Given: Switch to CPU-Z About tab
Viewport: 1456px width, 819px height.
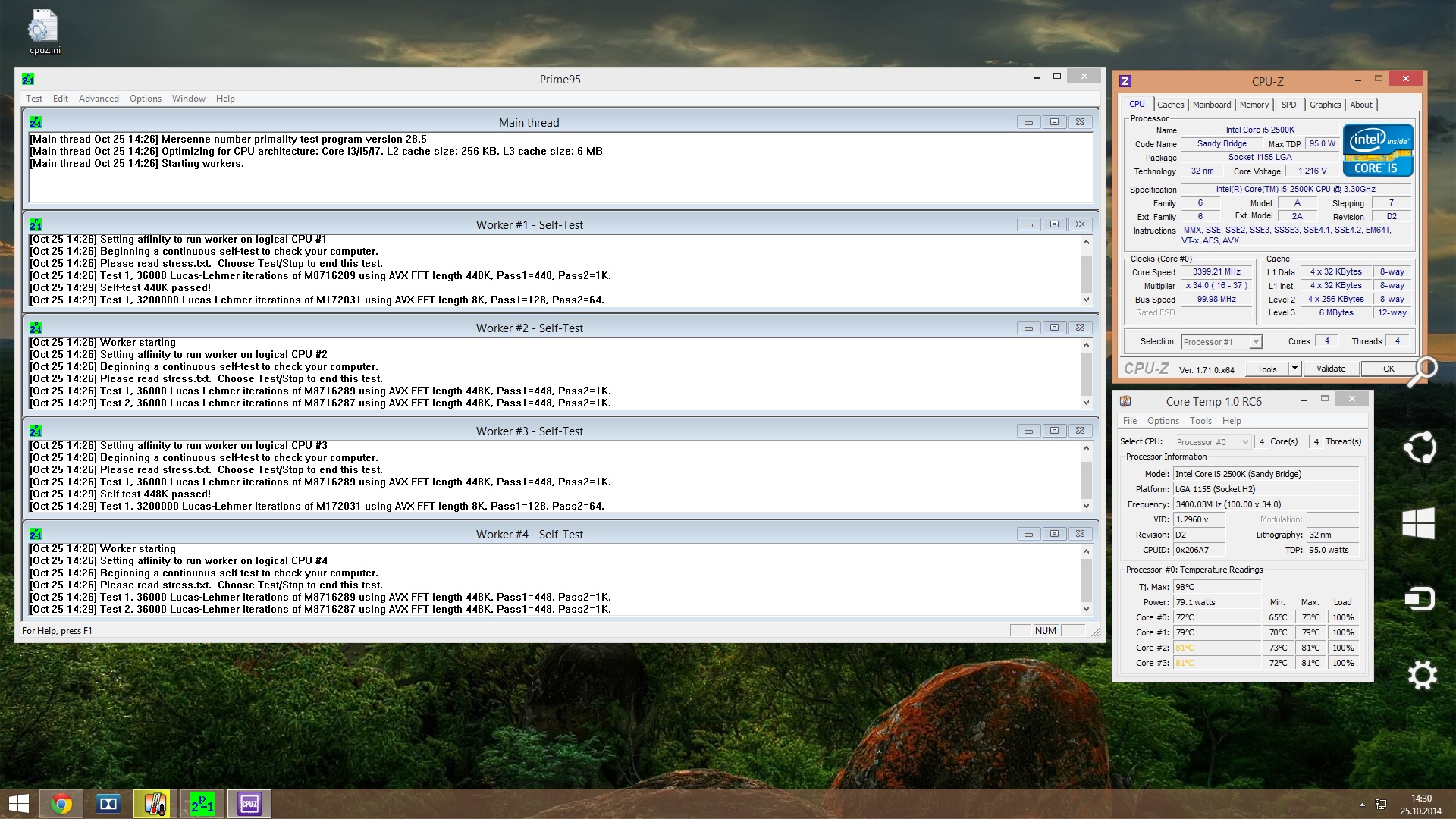Looking at the screenshot, I should [x=1361, y=105].
